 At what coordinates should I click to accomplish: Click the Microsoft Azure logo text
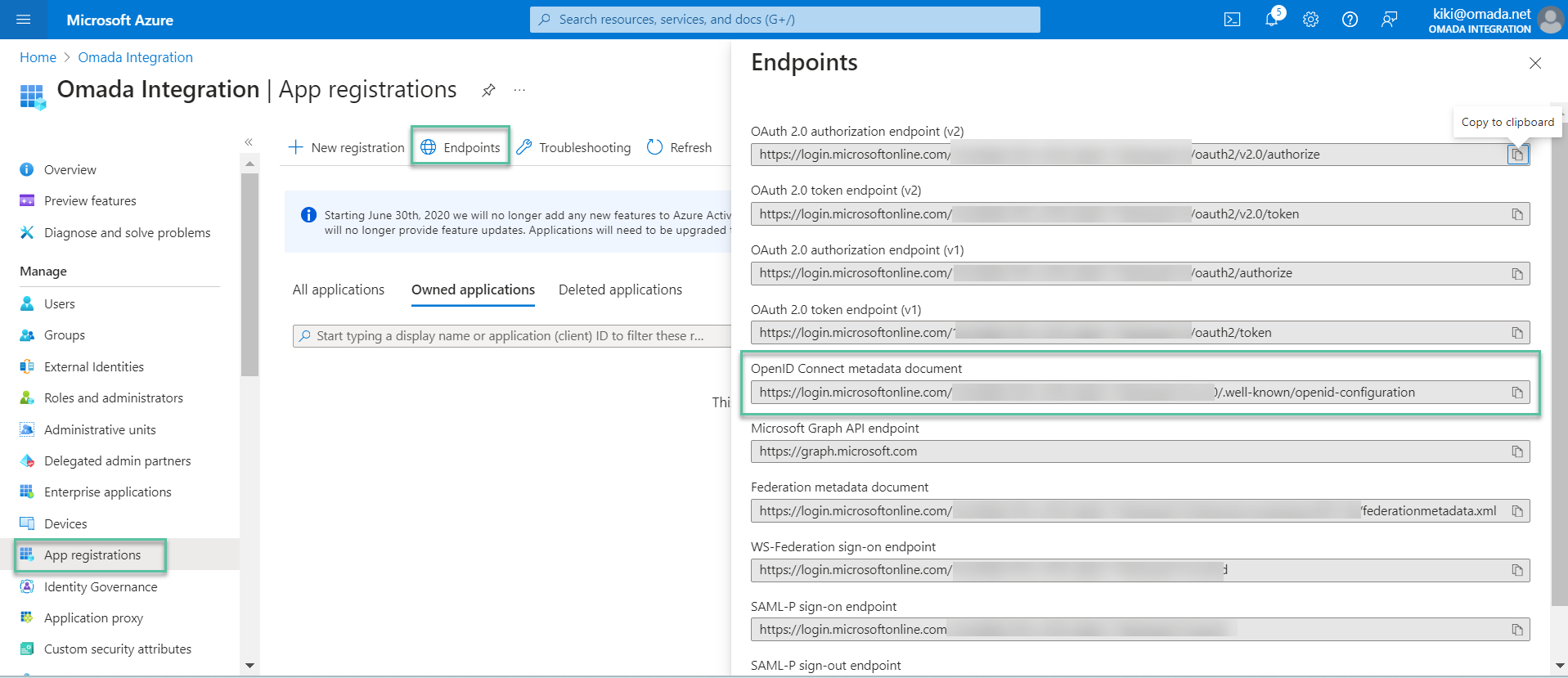click(x=119, y=20)
